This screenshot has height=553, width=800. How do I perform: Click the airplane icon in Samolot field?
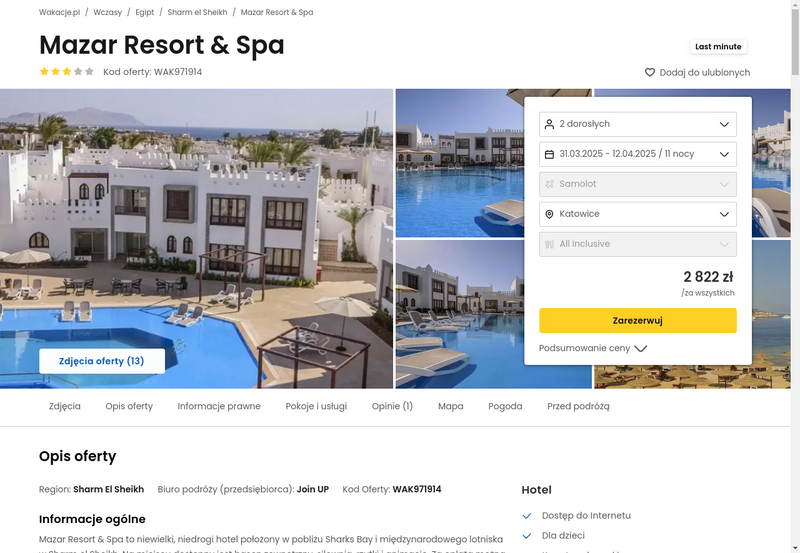pyautogui.click(x=549, y=184)
